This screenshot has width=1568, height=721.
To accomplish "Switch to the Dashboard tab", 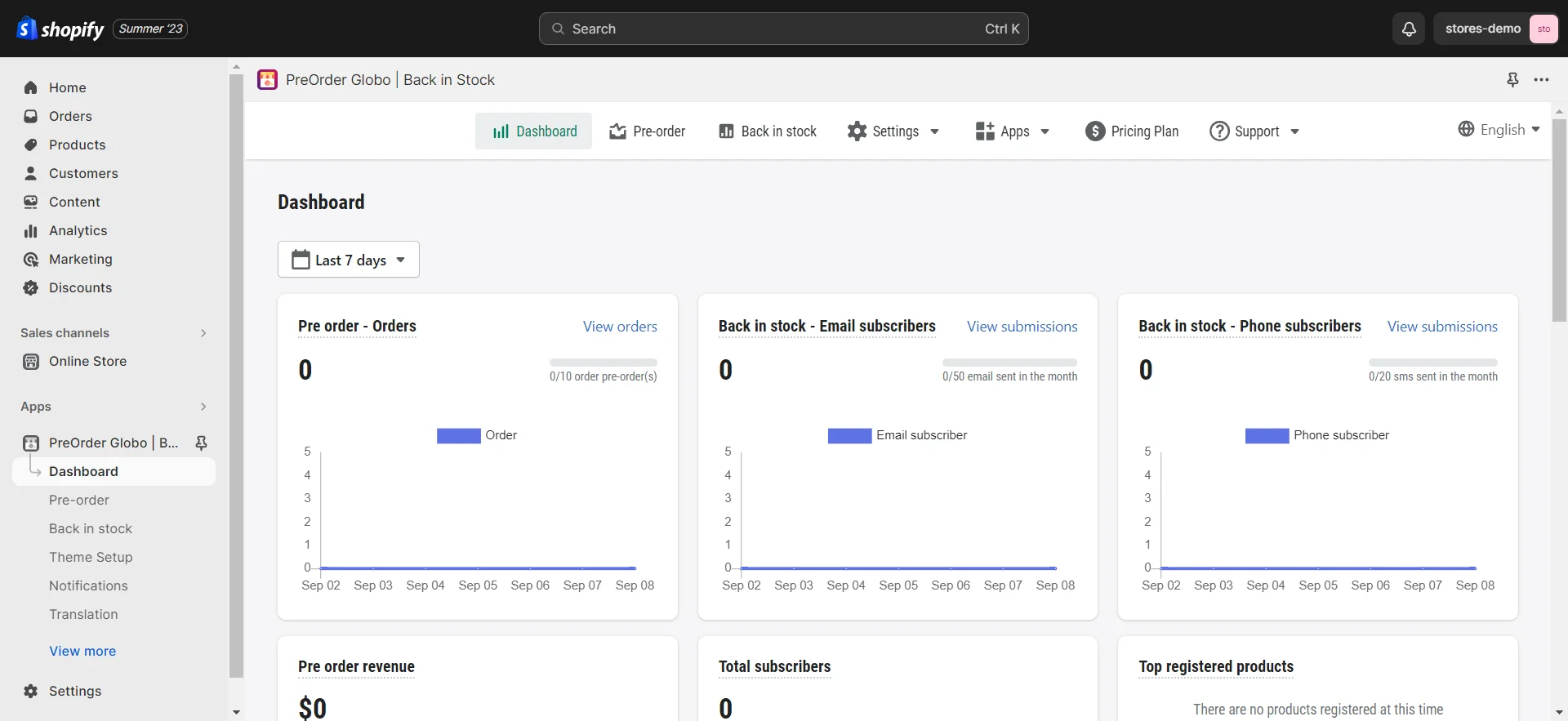I will coord(534,131).
